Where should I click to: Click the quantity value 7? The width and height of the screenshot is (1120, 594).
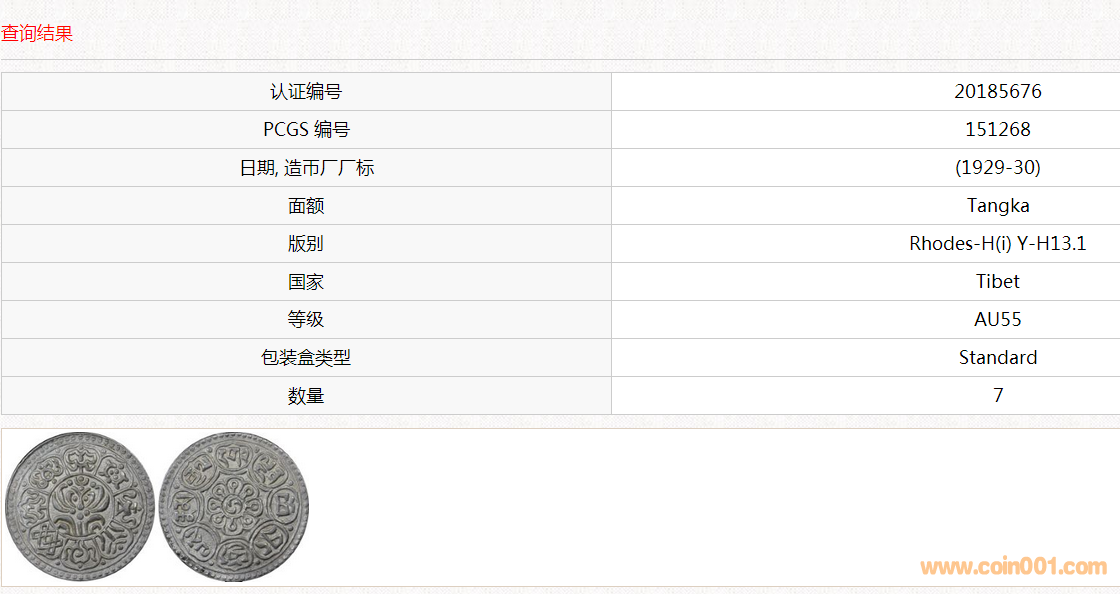pyautogui.click(x=997, y=396)
